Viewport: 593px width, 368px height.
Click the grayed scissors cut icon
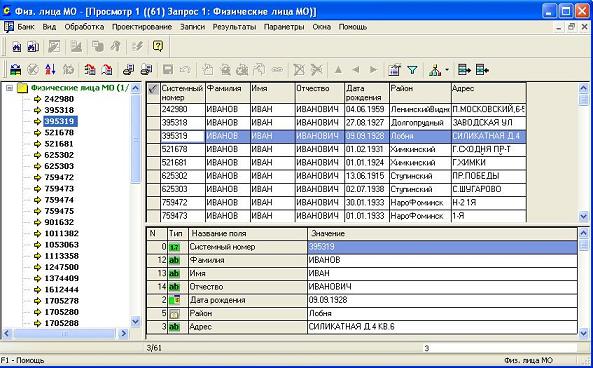[317, 70]
